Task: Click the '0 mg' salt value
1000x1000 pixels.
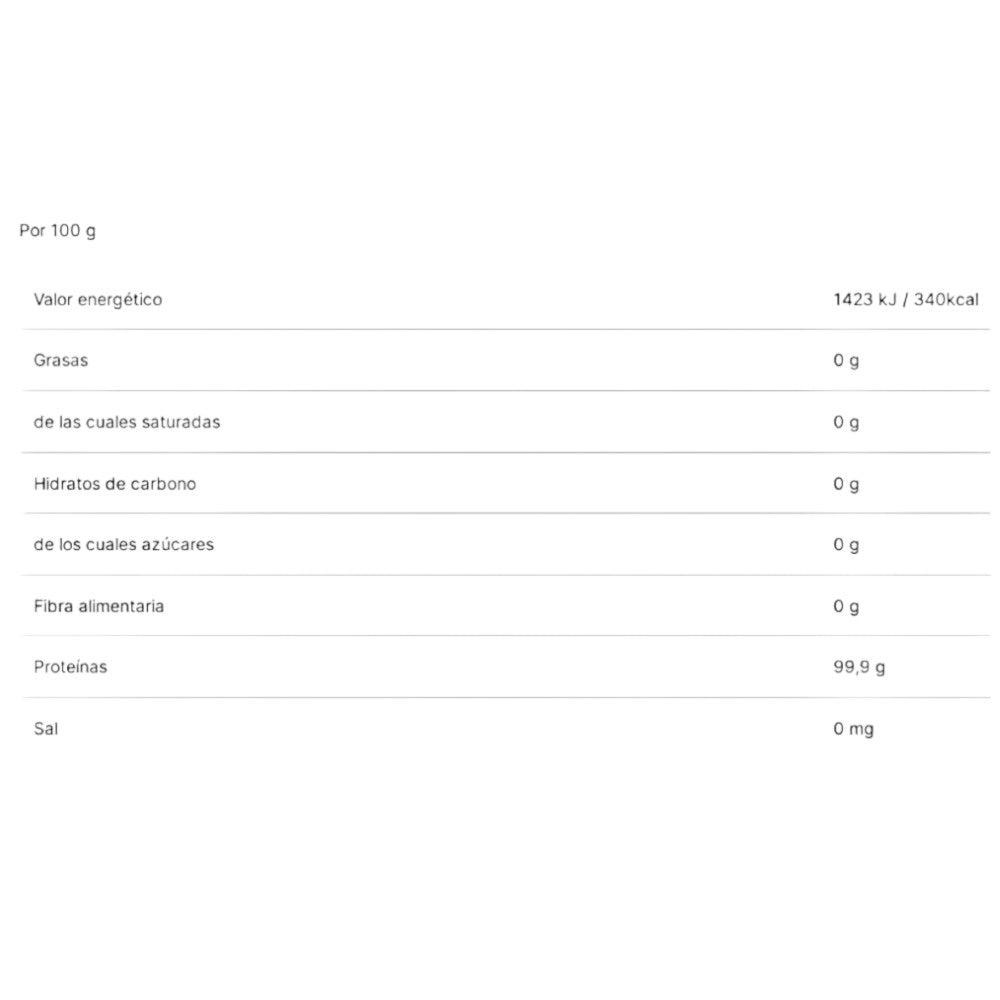Action: pyautogui.click(x=853, y=729)
